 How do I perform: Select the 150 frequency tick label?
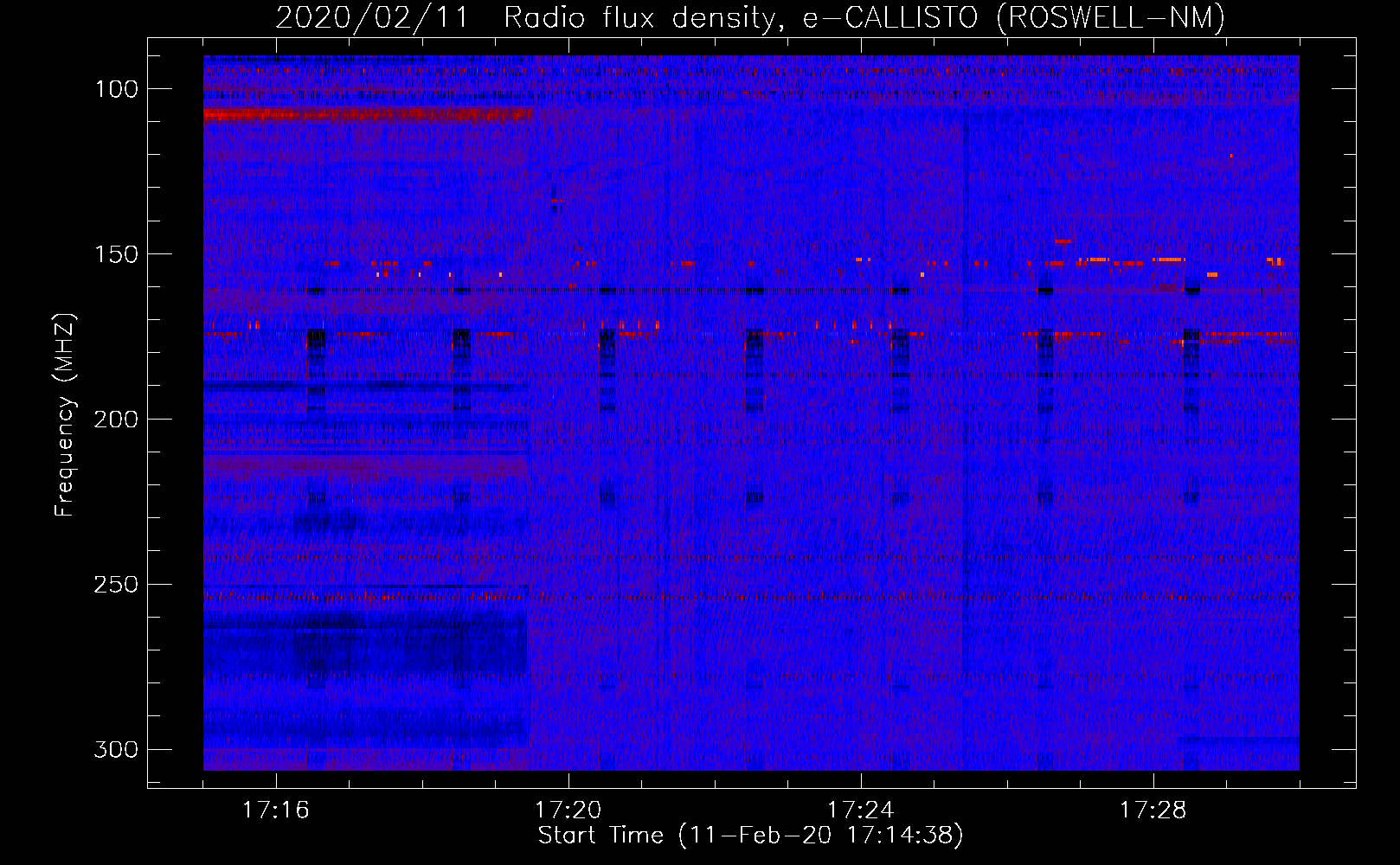[x=116, y=254]
